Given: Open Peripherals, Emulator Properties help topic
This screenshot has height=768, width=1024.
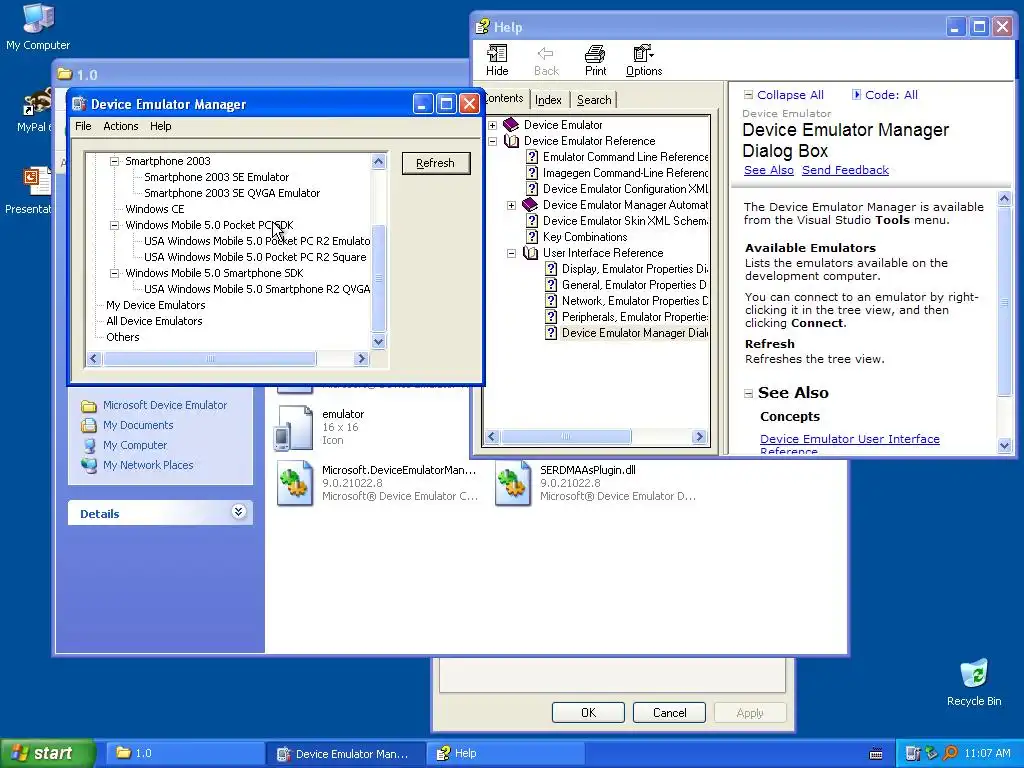Looking at the screenshot, I should (x=635, y=317).
